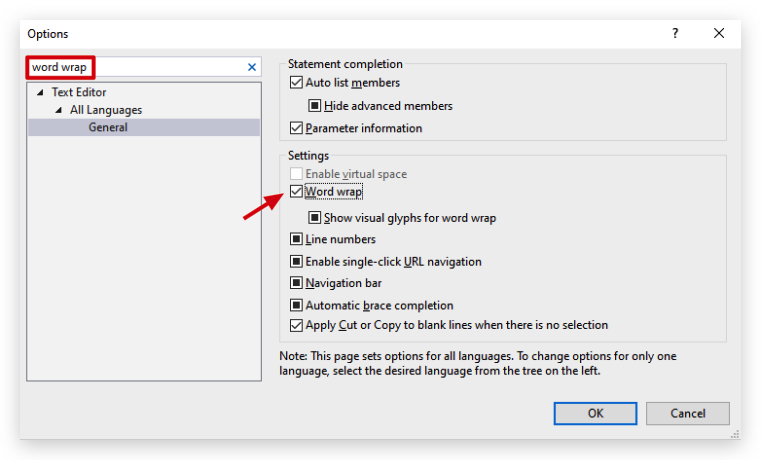Click the Settings group label
The image size is (761, 460).
click(308, 155)
